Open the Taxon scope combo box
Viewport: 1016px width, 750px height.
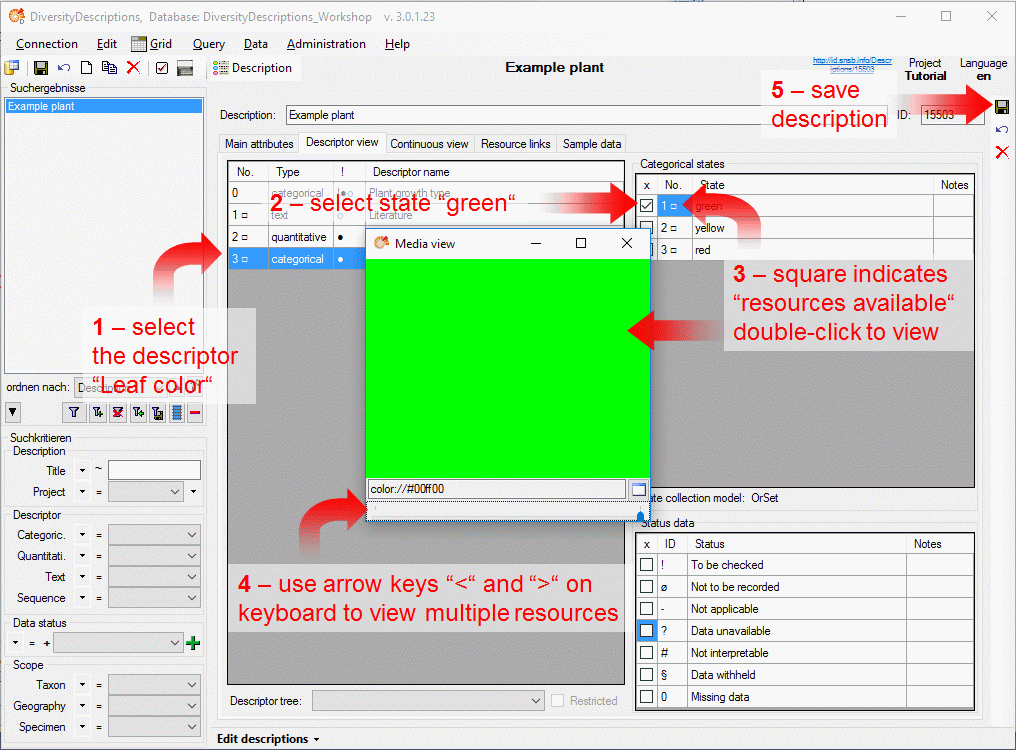pyautogui.click(x=154, y=685)
